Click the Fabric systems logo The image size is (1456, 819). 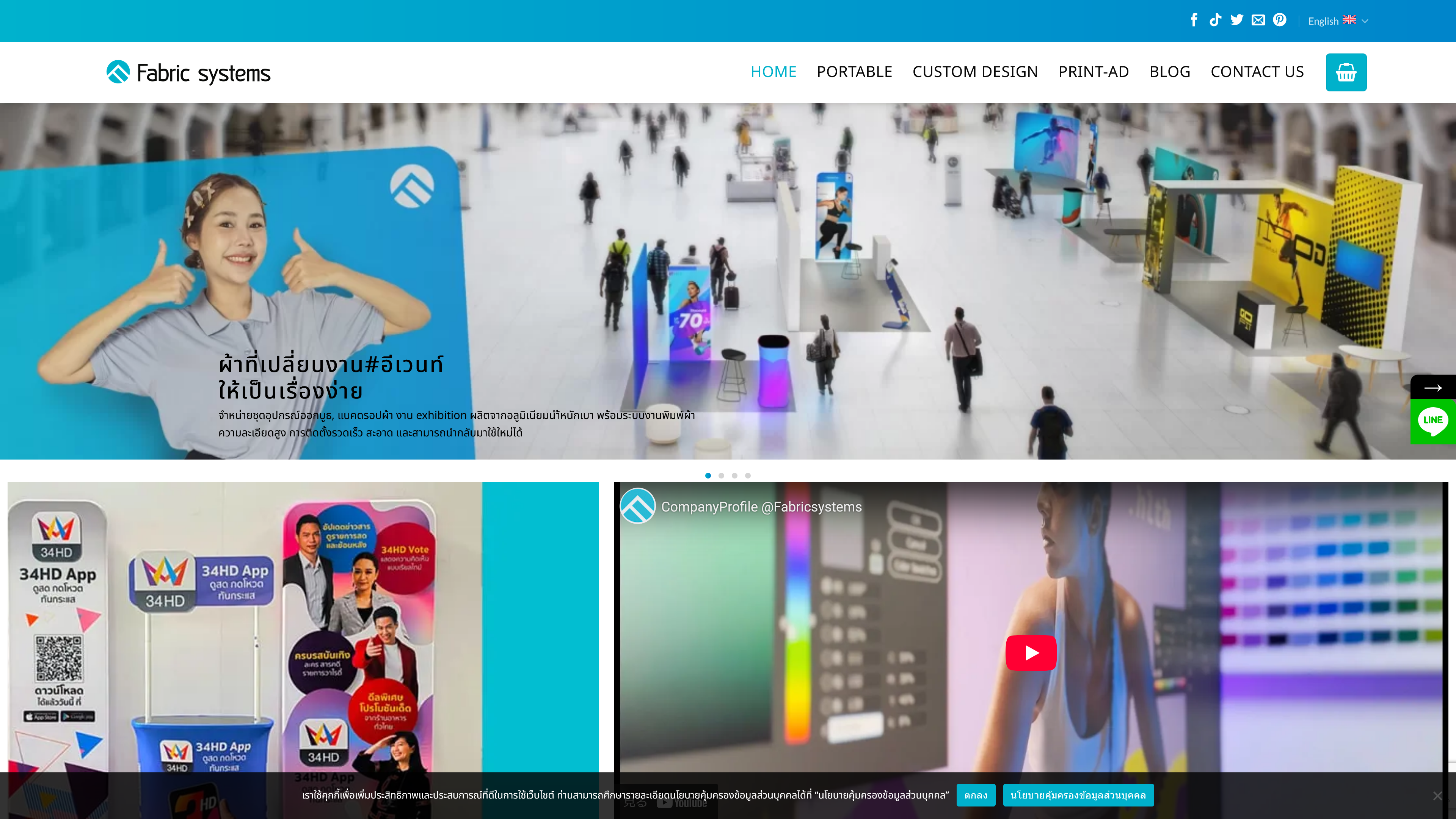point(189,72)
